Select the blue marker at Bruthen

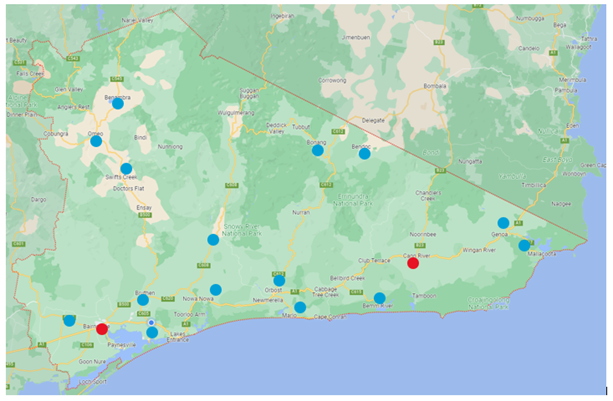[x=143, y=300]
